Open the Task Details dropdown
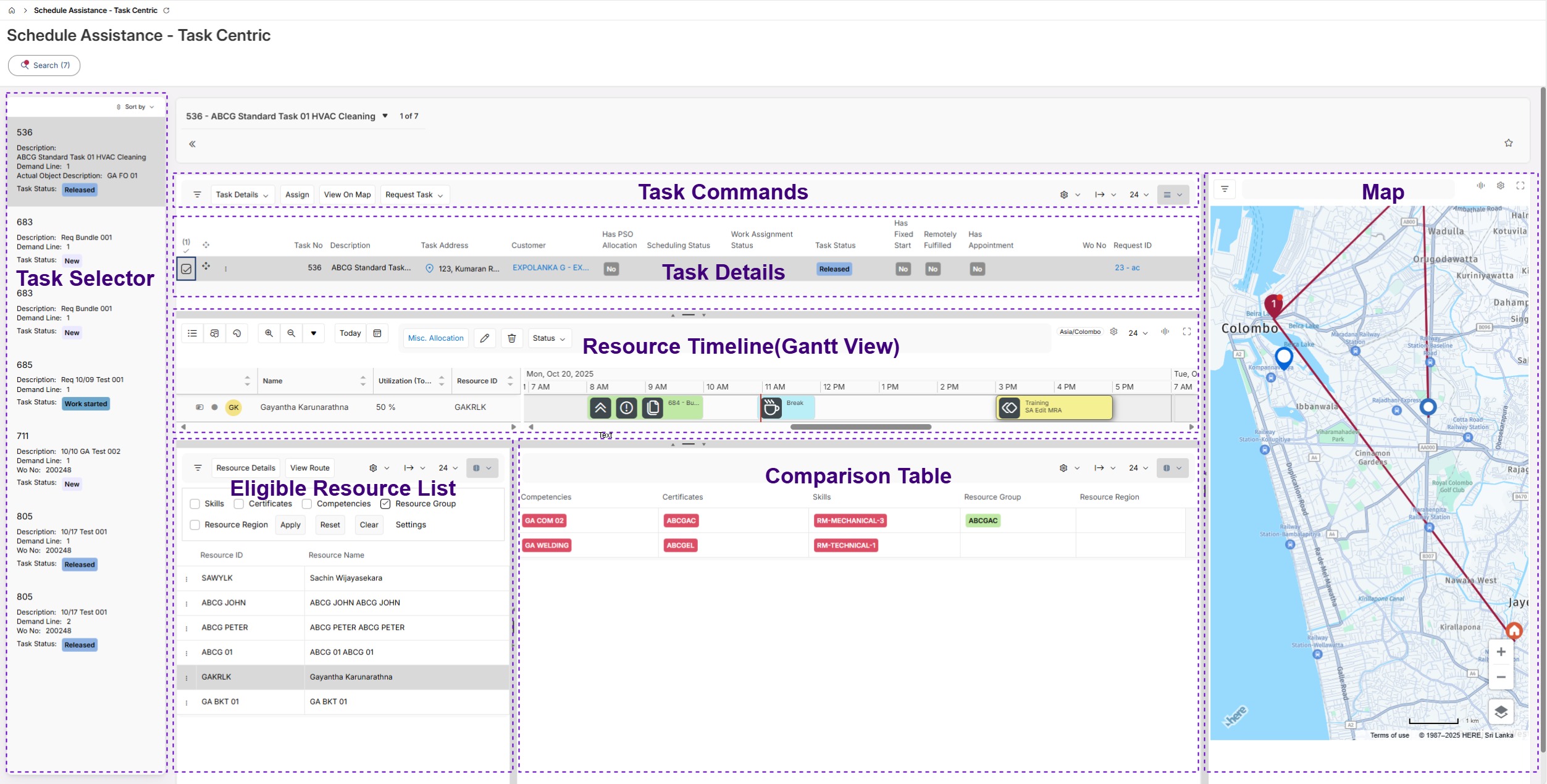The image size is (1547, 784). 241,194
